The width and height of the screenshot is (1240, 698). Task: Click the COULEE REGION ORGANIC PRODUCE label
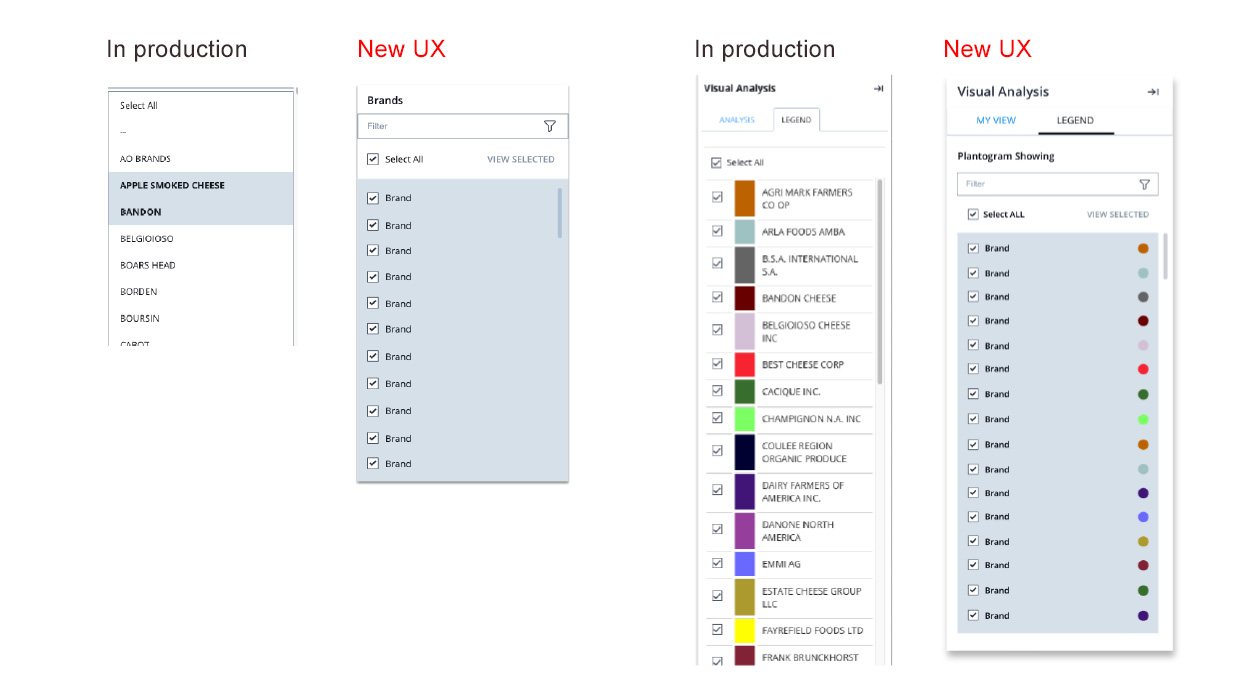pos(804,452)
